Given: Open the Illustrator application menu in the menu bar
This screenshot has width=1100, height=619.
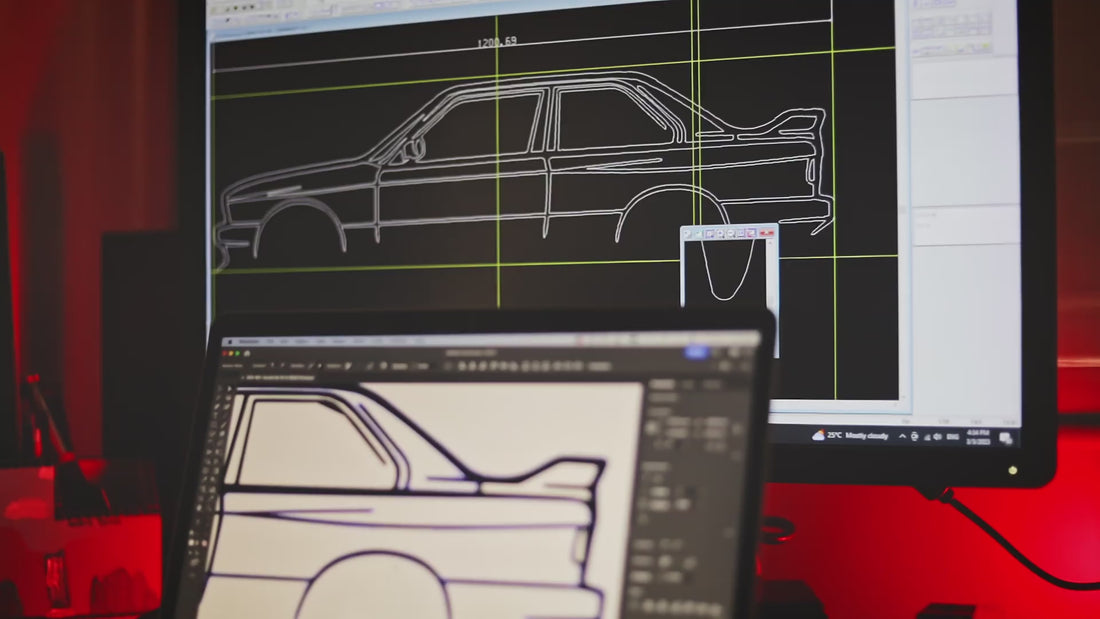Looking at the screenshot, I should pos(247,342).
